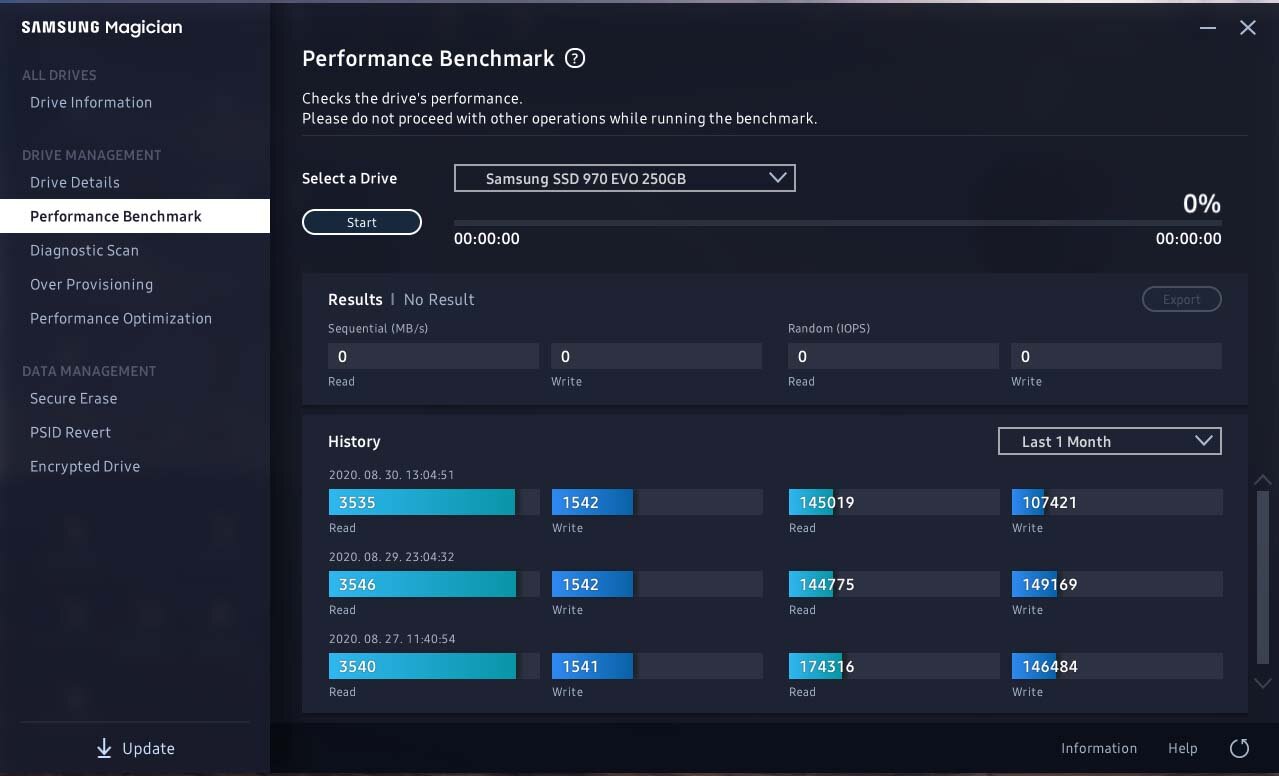The width and height of the screenshot is (1279, 776).
Task: Click the 149169 random write history value
Action: (x=1049, y=584)
